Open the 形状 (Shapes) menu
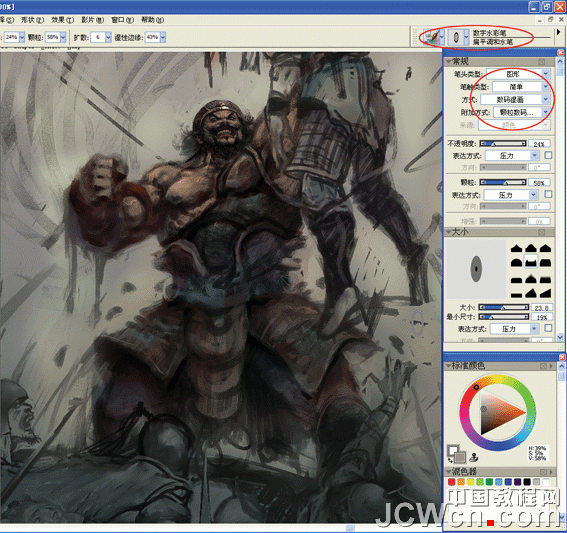567x533 pixels. (x=33, y=20)
